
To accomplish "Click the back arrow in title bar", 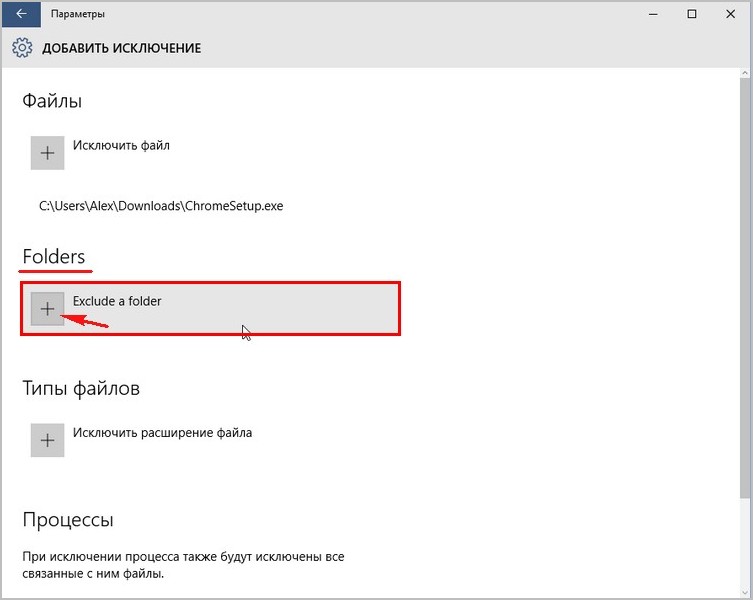I will pos(21,14).
